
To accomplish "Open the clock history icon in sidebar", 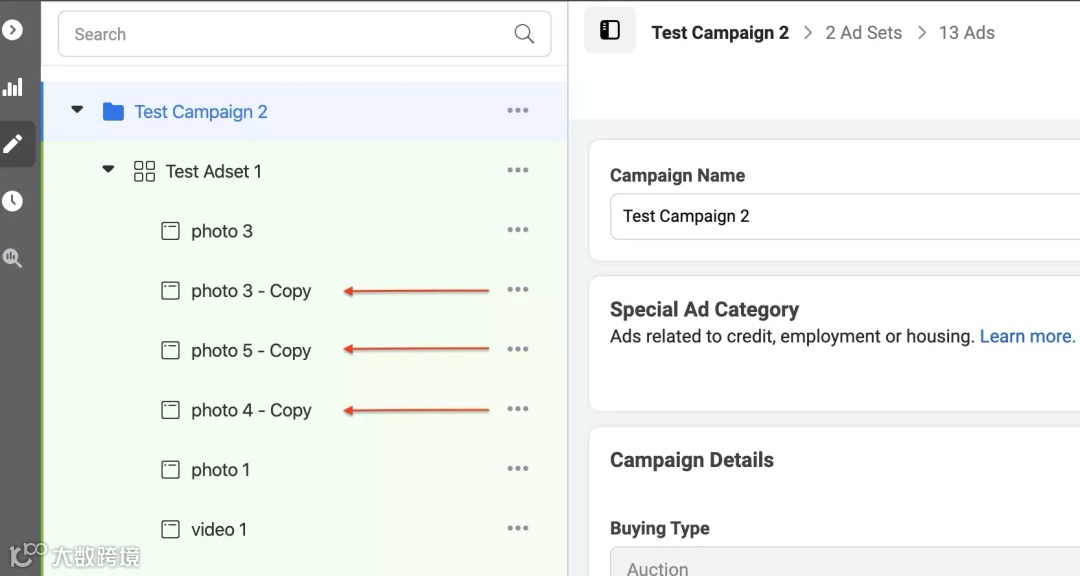I will point(13,201).
